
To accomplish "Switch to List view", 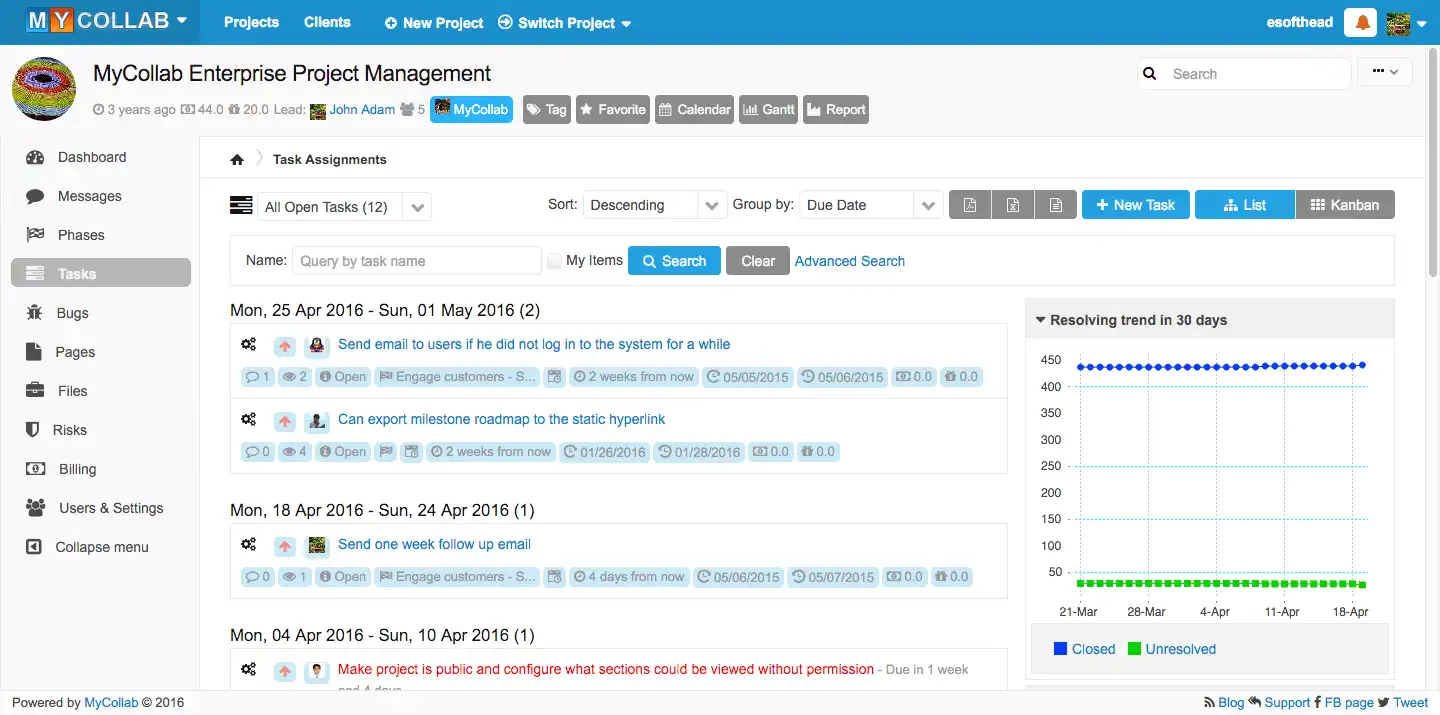I will (1244, 205).
